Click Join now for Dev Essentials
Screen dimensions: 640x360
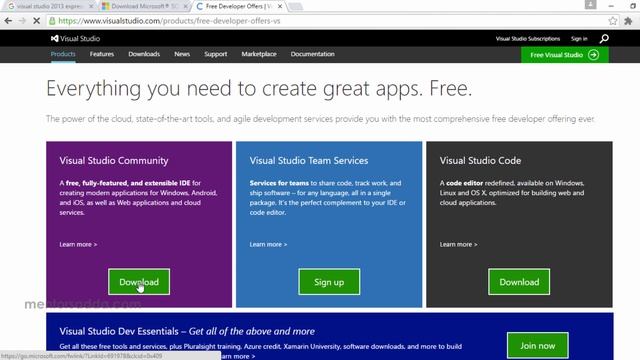(538, 345)
